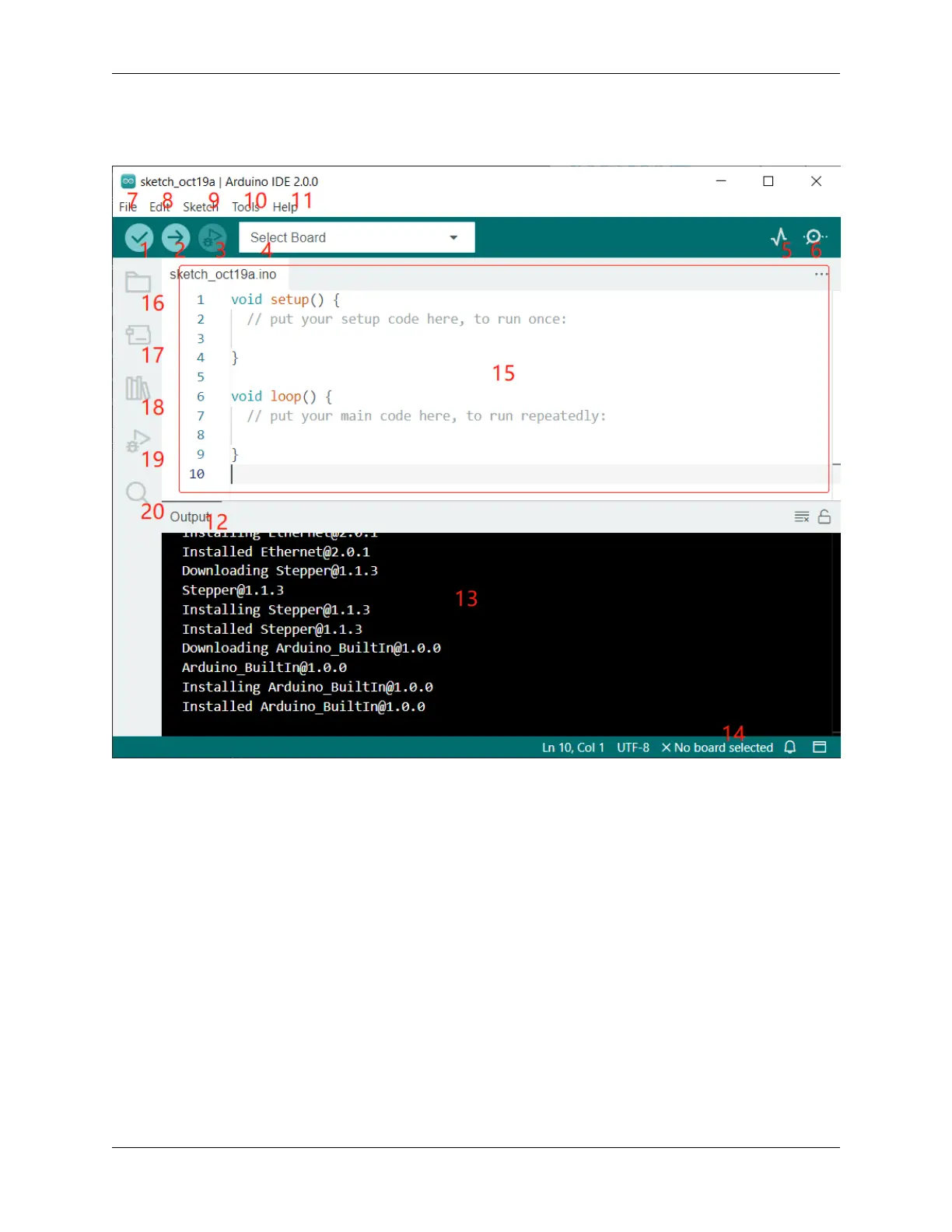Clear the Output panel
This screenshot has height=1232, width=952.
[x=802, y=517]
